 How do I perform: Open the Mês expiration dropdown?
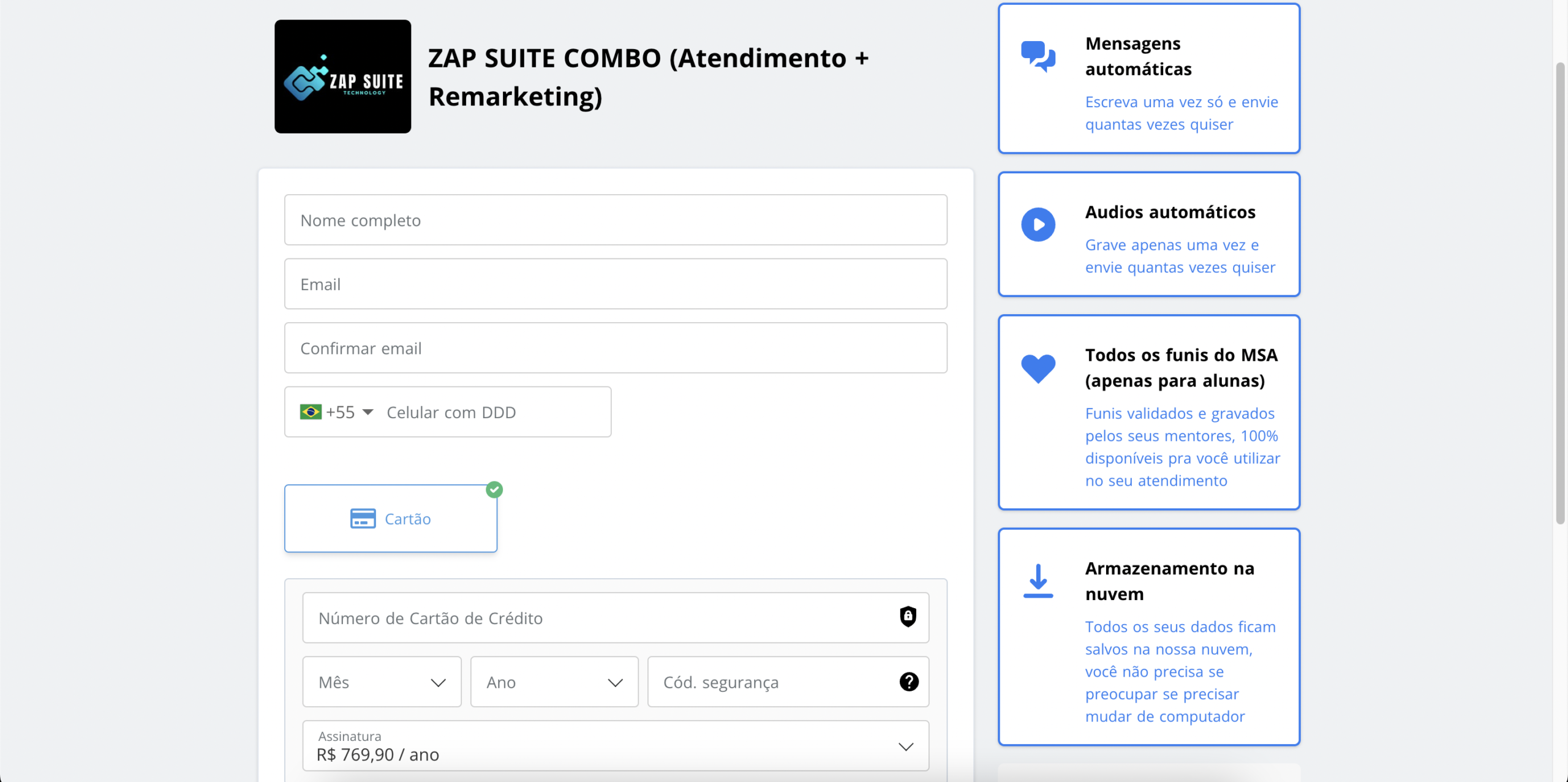[x=382, y=682]
